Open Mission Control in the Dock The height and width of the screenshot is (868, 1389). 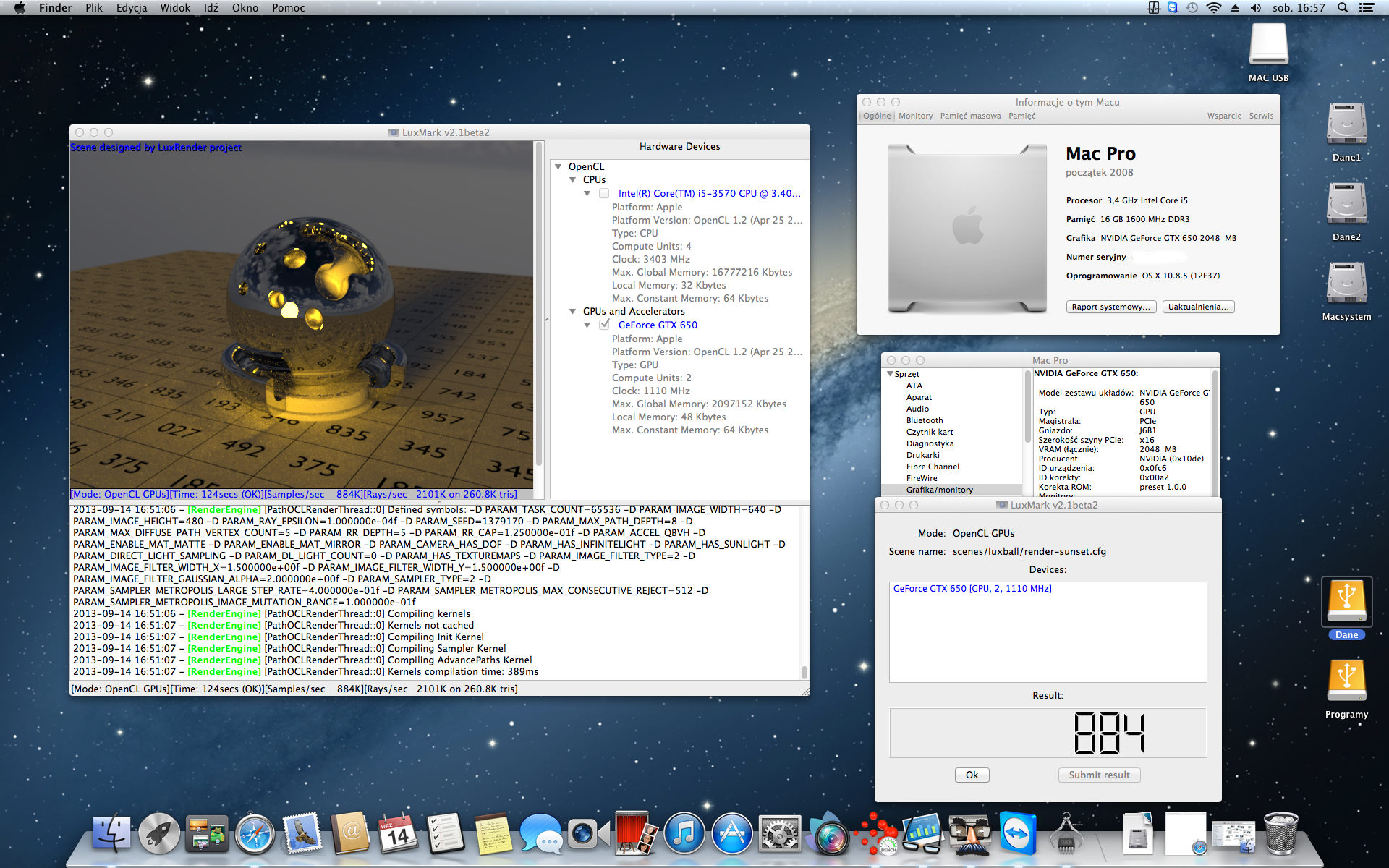point(207,834)
